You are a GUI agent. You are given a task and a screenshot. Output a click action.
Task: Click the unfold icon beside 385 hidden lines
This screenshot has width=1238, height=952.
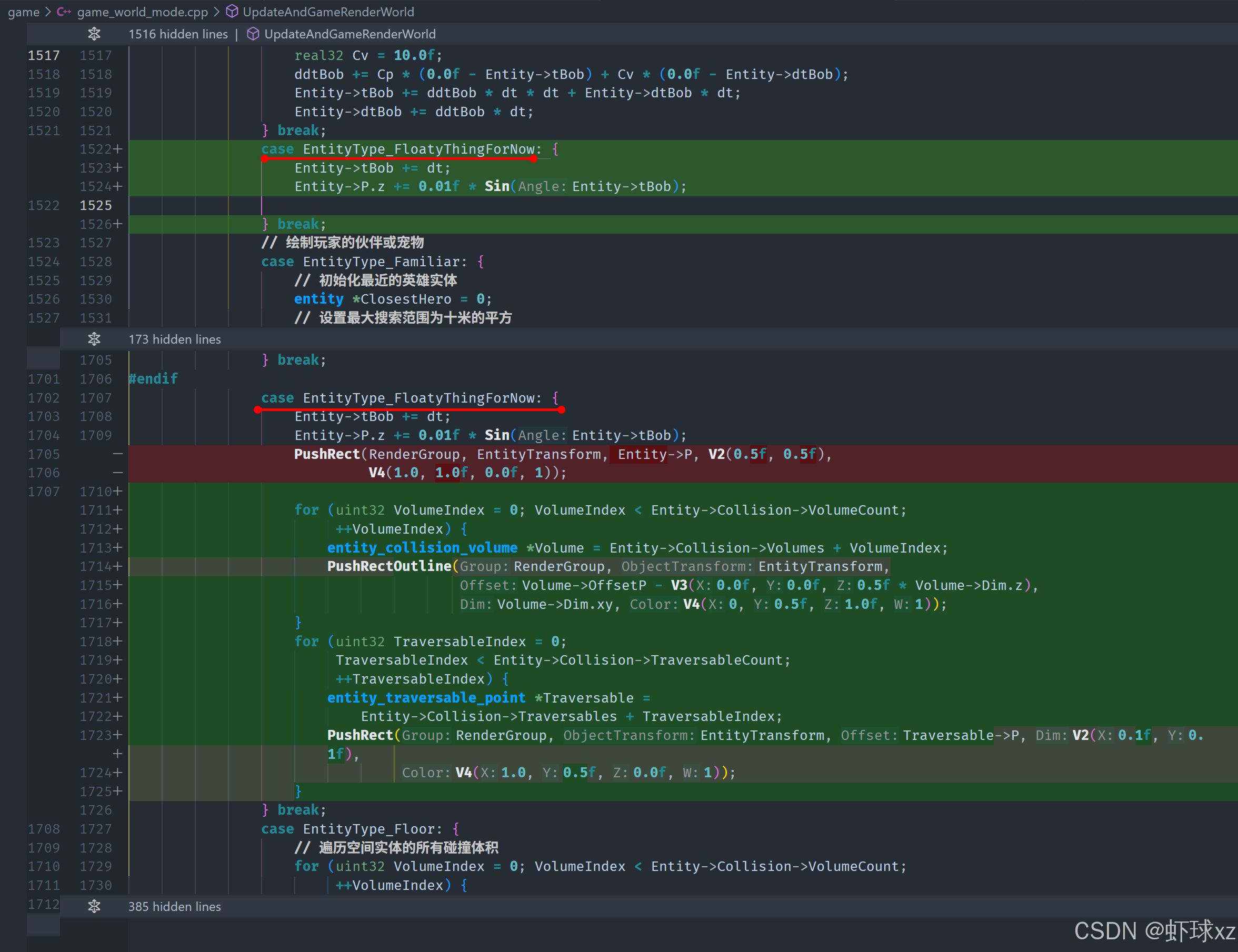pyautogui.click(x=94, y=906)
